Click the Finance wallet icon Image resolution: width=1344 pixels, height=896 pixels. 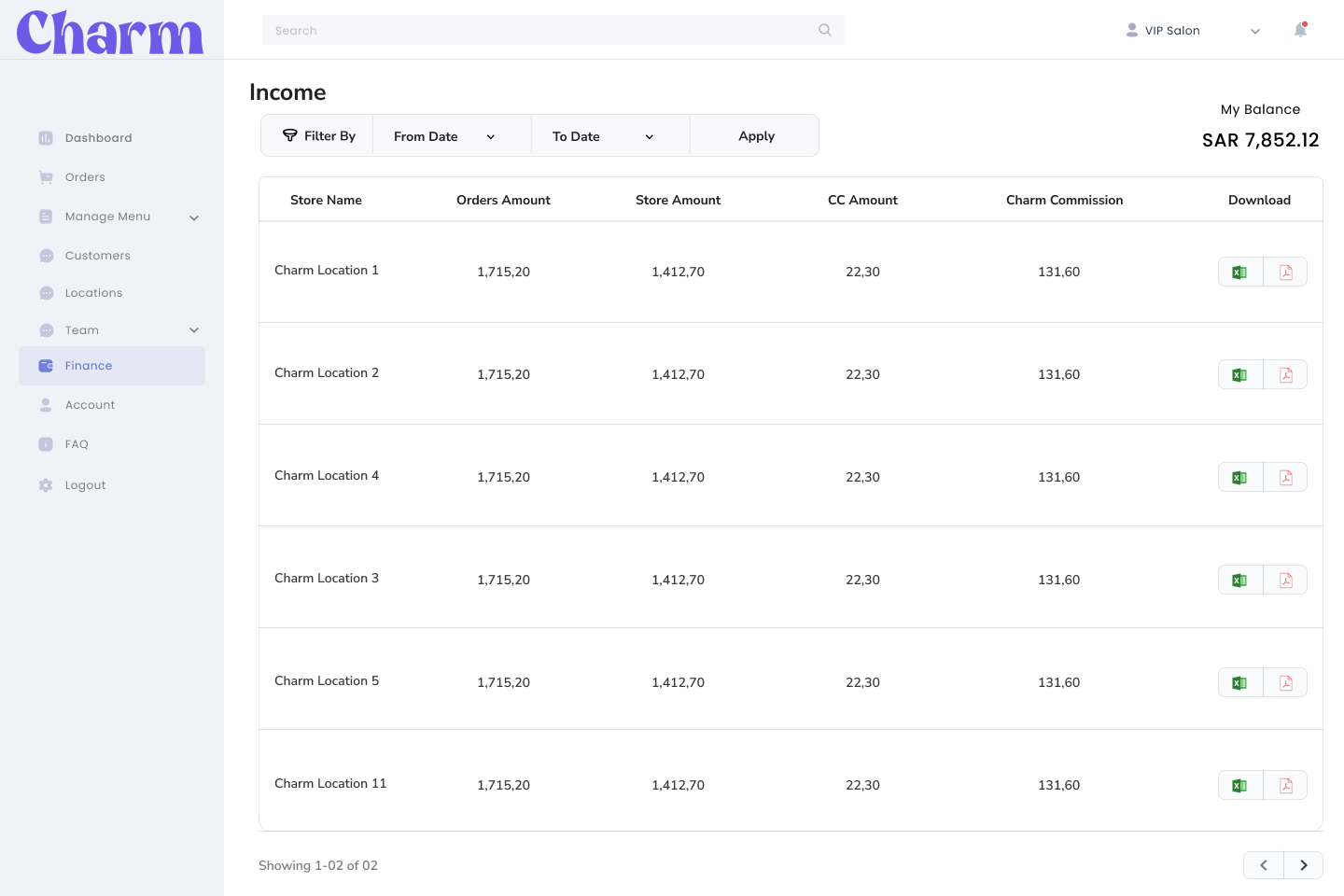pos(46,366)
